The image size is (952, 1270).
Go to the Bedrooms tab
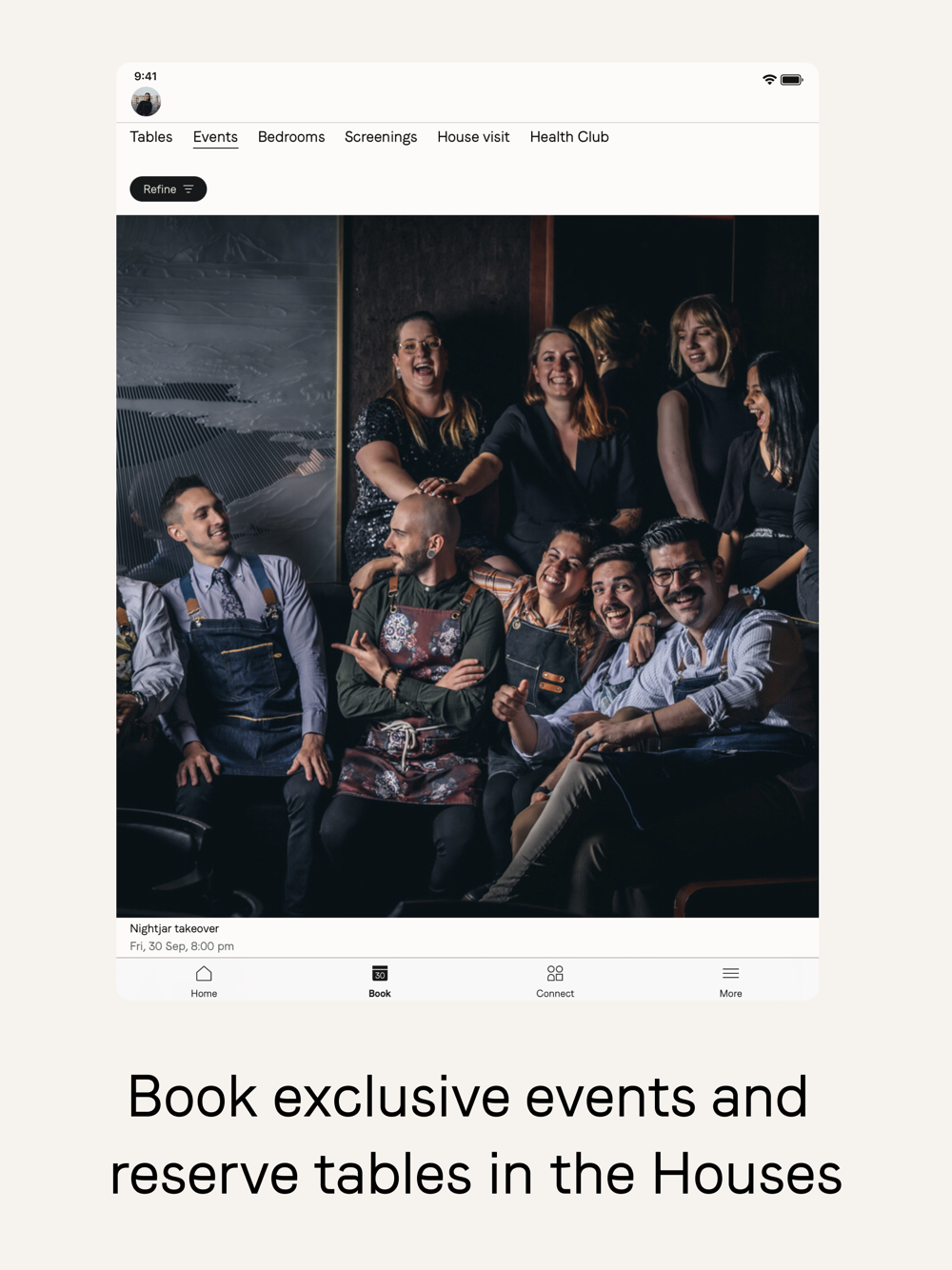pyautogui.click(x=291, y=137)
